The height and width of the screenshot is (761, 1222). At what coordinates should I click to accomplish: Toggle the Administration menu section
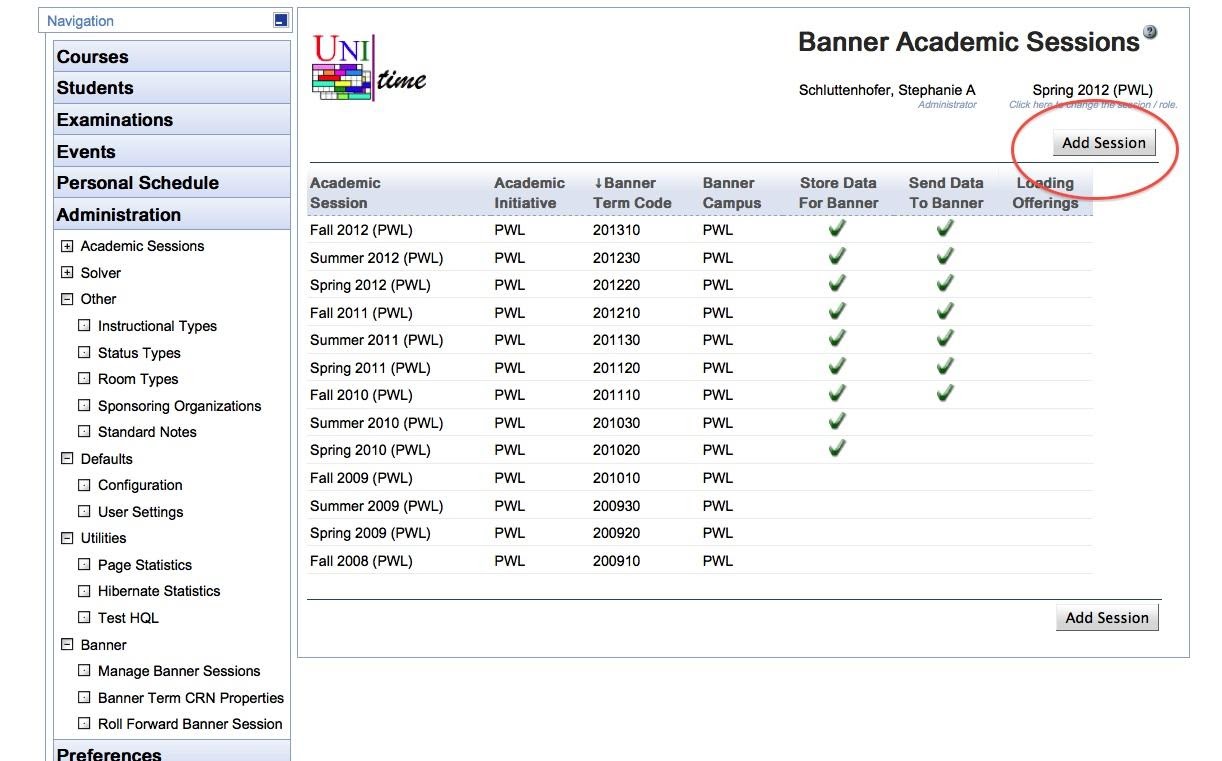[172, 215]
